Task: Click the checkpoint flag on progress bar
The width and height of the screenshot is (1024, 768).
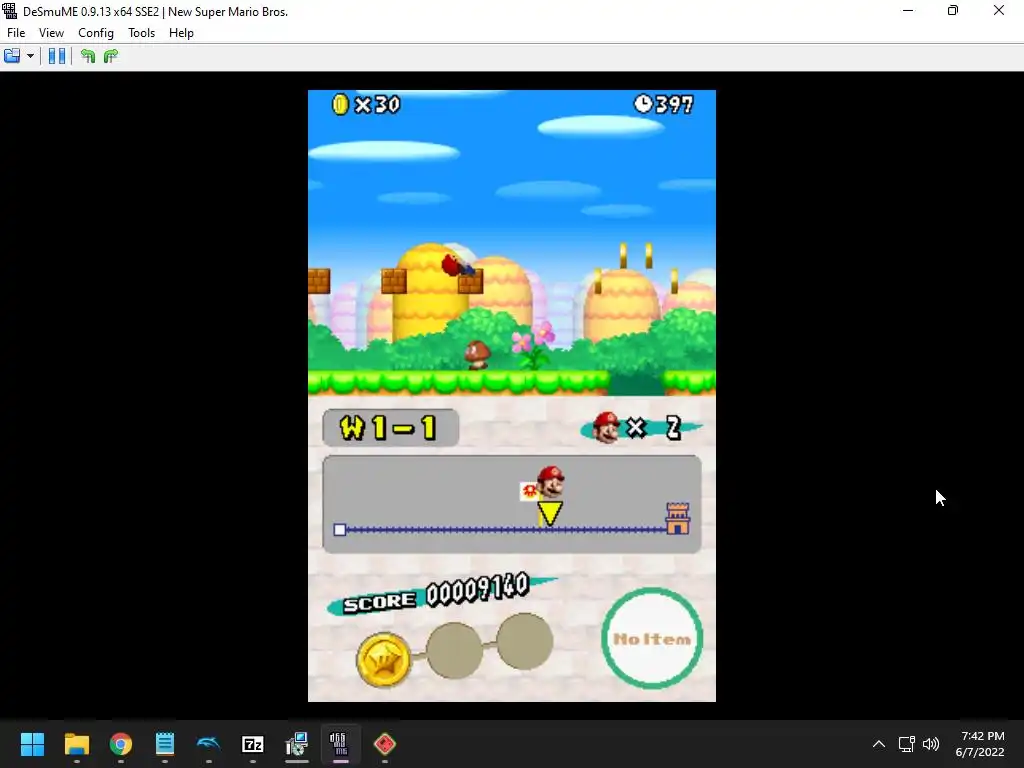Action: 530,490
